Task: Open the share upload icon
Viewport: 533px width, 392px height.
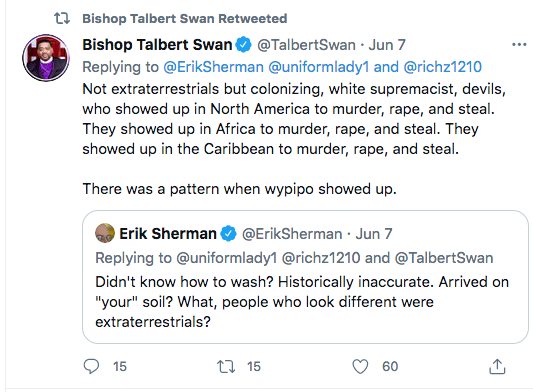Action: 497,367
